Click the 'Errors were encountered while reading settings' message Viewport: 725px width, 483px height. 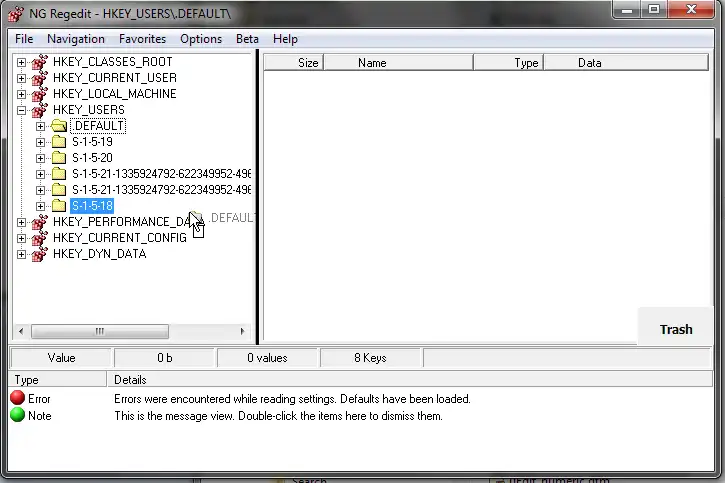[x=292, y=399]
